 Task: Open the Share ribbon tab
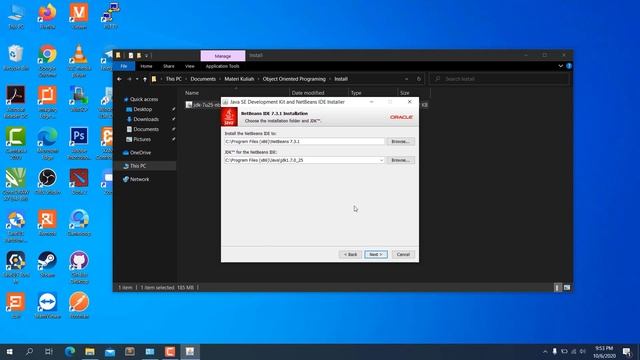[x=169, y=66]
